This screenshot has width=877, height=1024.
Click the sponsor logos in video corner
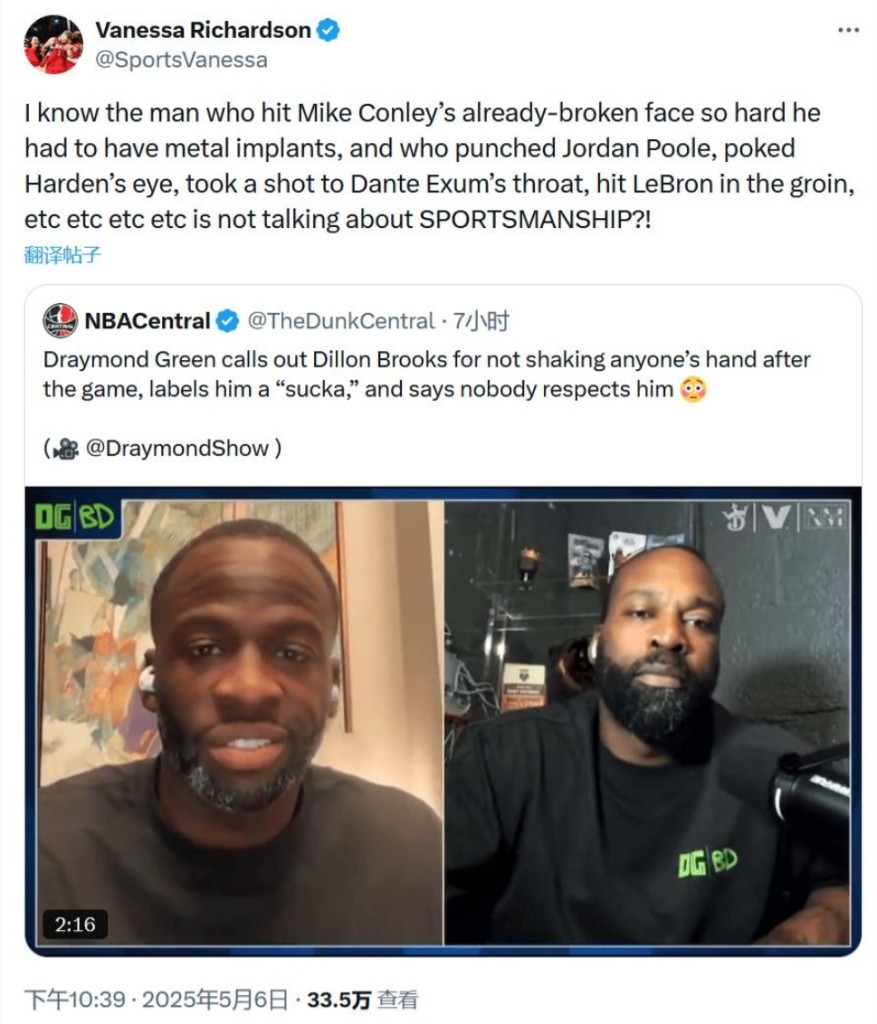pyautogui.click(x=784, y=518)
